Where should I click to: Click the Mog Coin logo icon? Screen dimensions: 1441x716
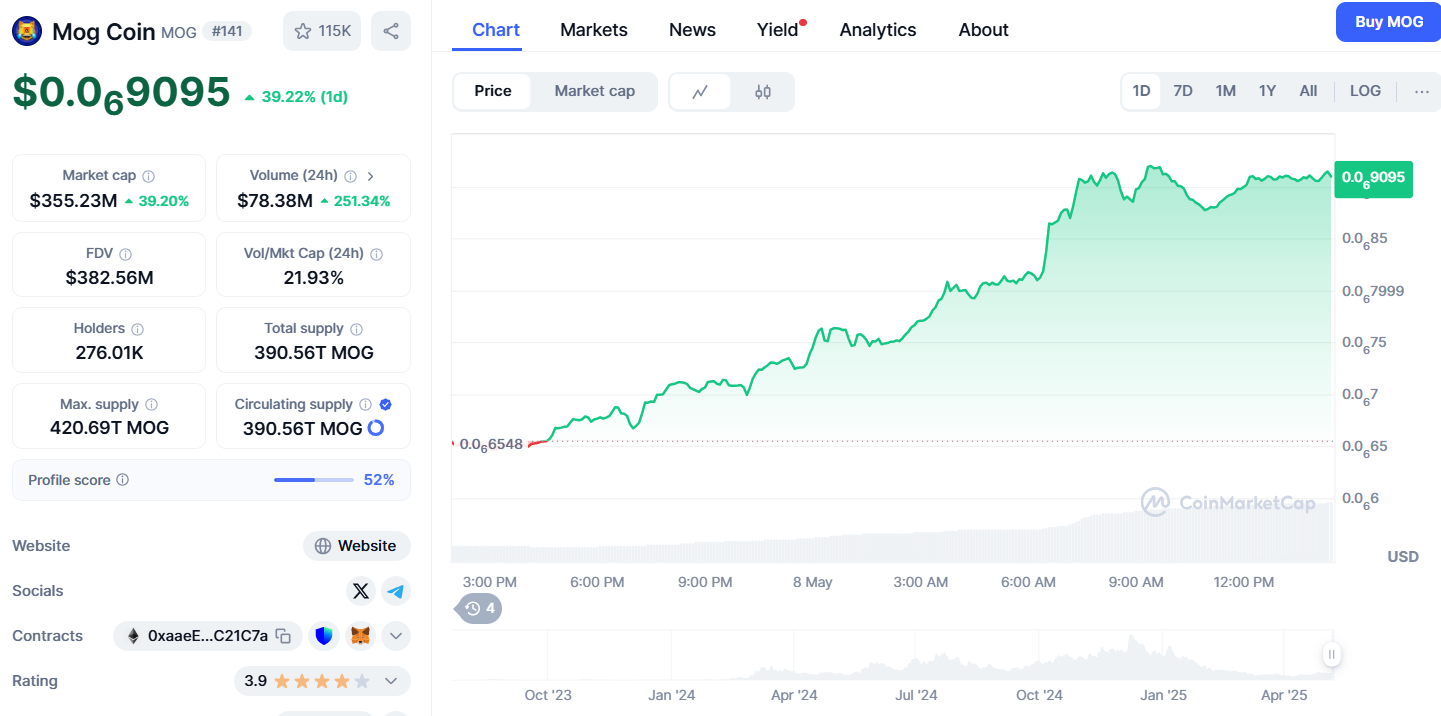27,31
